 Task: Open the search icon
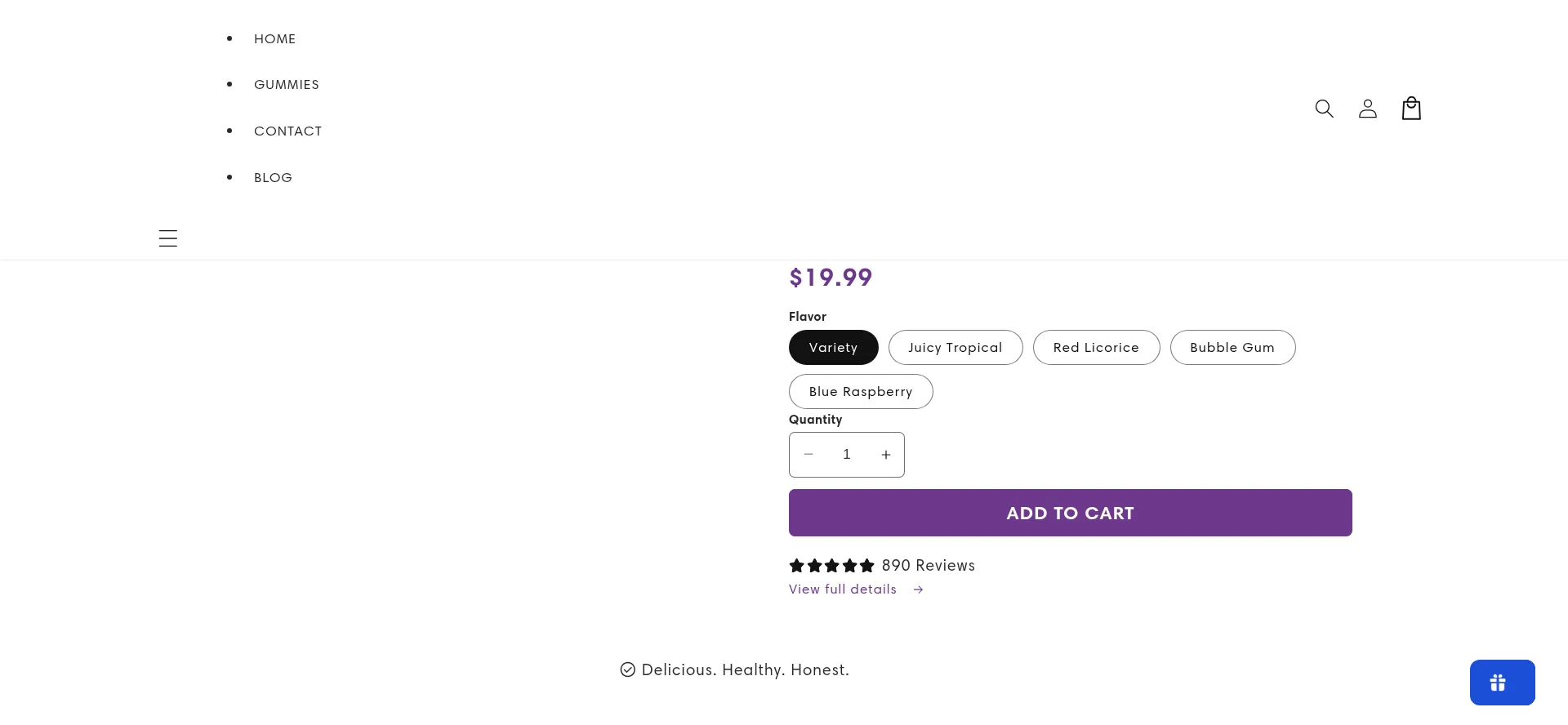pyautogui.click(x=1325, y=108)
